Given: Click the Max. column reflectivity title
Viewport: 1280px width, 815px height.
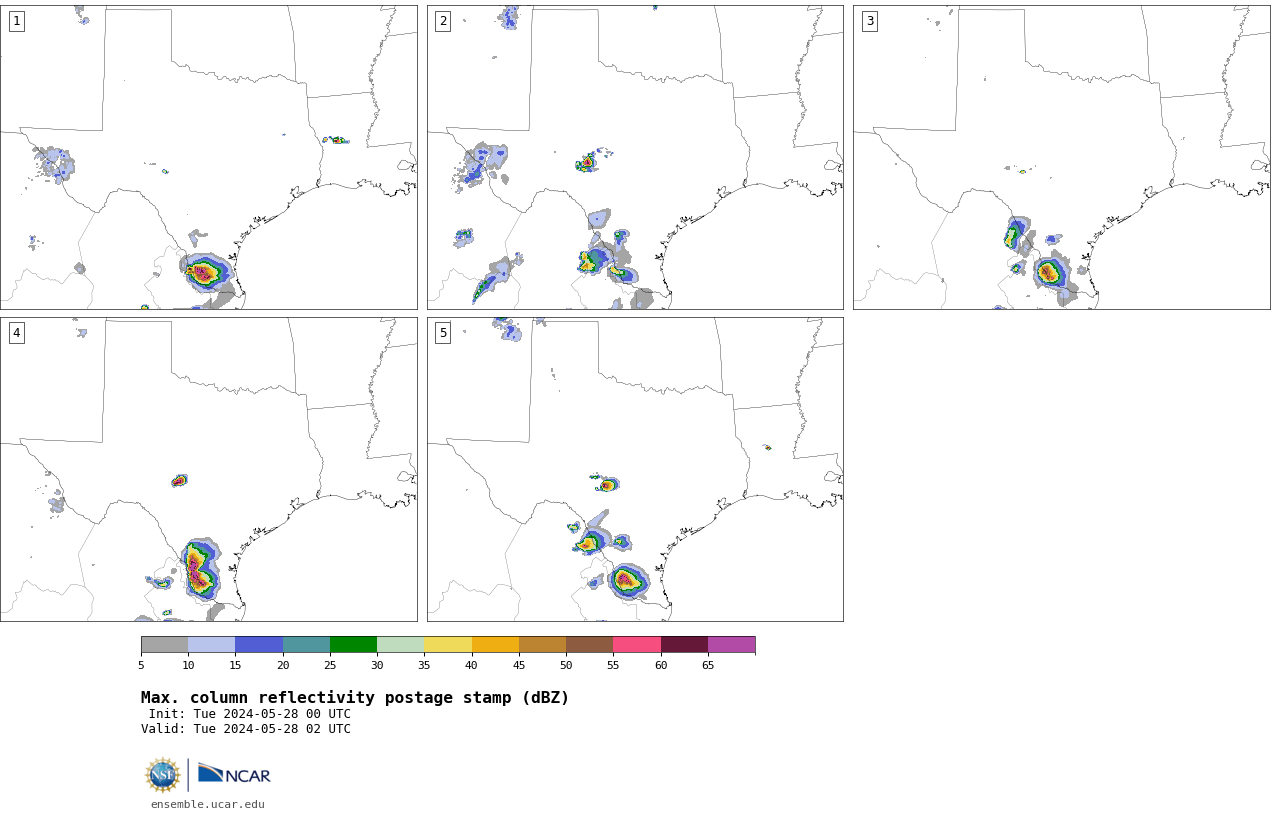Looking at the screenshot, I should coord(355,698).
